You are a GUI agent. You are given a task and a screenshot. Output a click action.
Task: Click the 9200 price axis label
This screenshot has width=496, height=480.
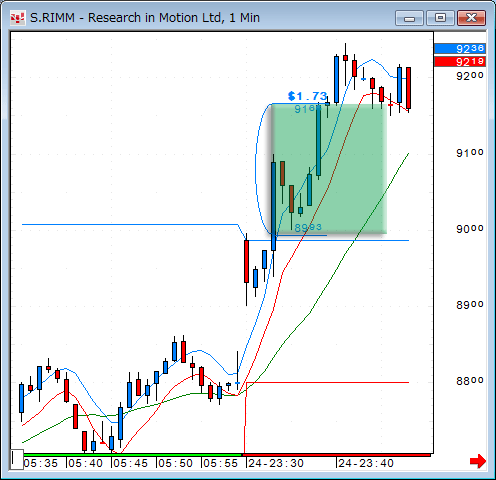pyautogui.click(x=470, y=76)
